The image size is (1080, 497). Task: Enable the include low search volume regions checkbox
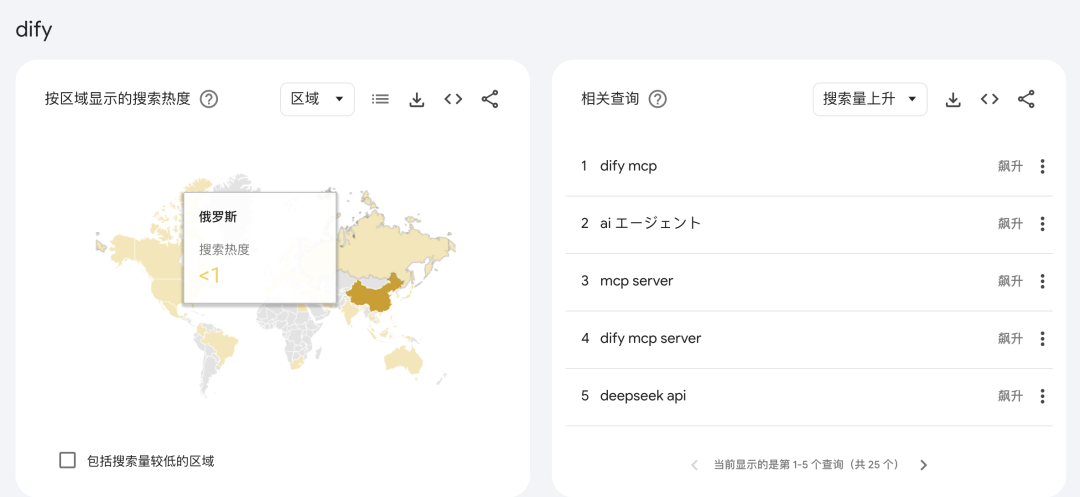pyautogui.click(x=68, y=460)
